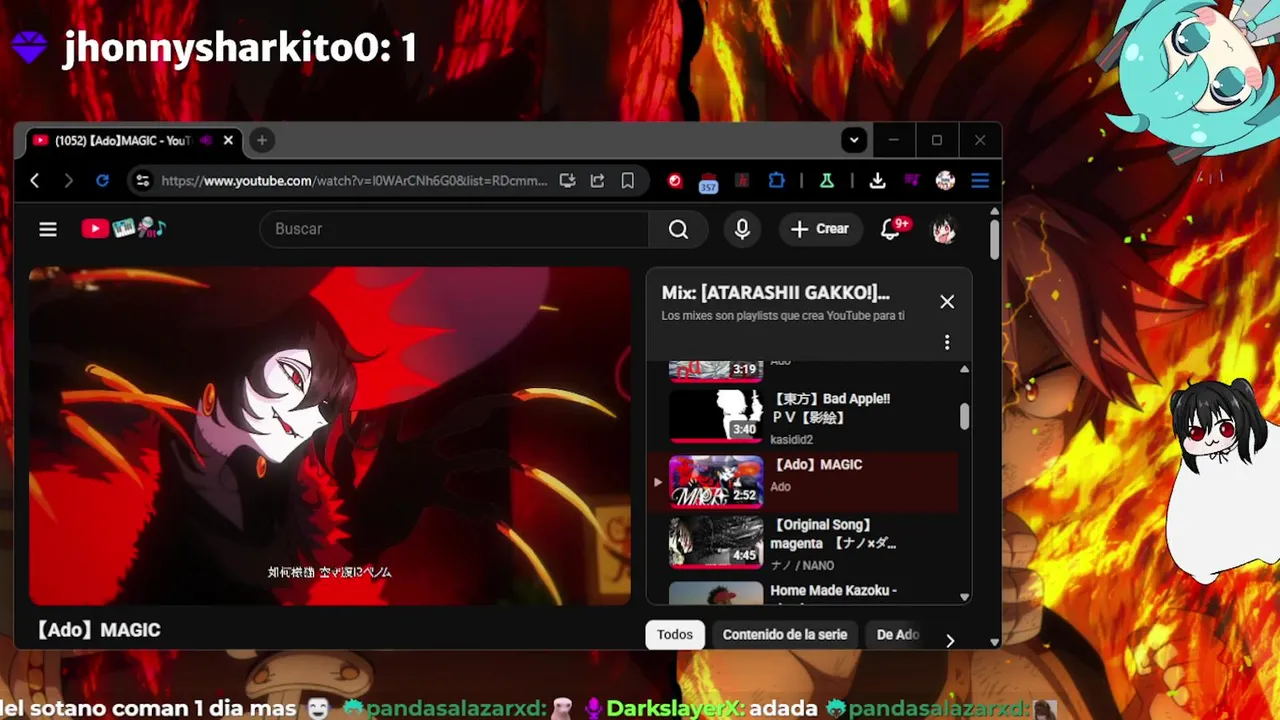Submit search with magnifier button
This screenshot has height=720, width=1280.
click(678, 229)
